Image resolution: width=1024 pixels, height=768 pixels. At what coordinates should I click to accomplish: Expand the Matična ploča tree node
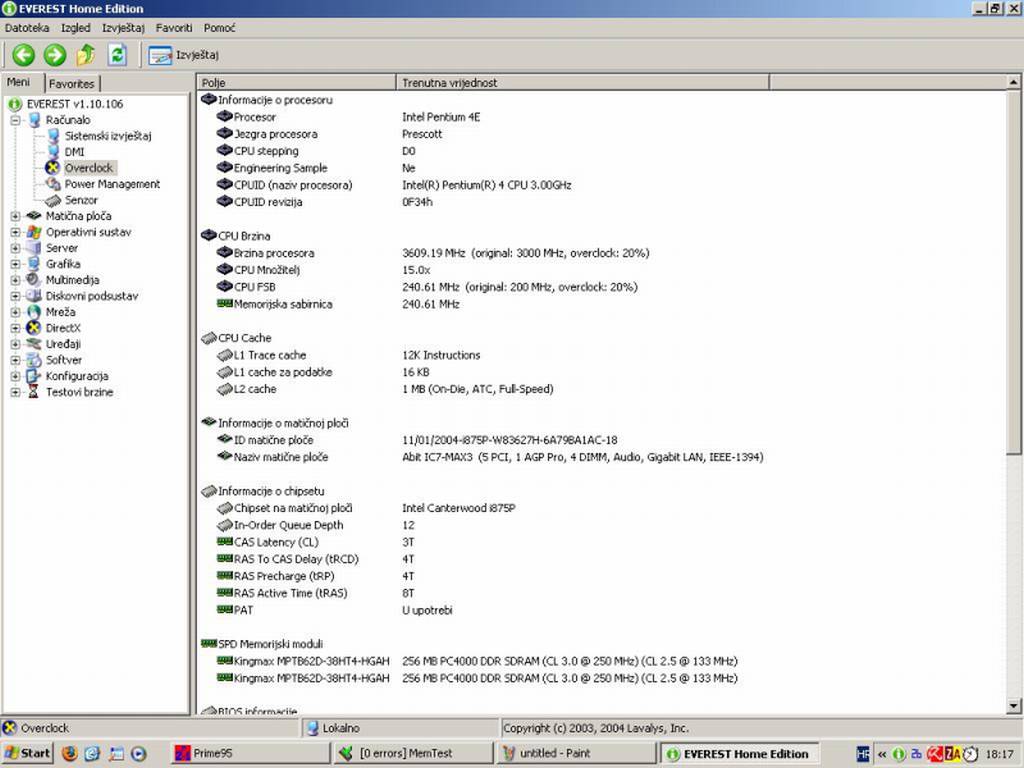pyautogui.click(x=16, y=216)
